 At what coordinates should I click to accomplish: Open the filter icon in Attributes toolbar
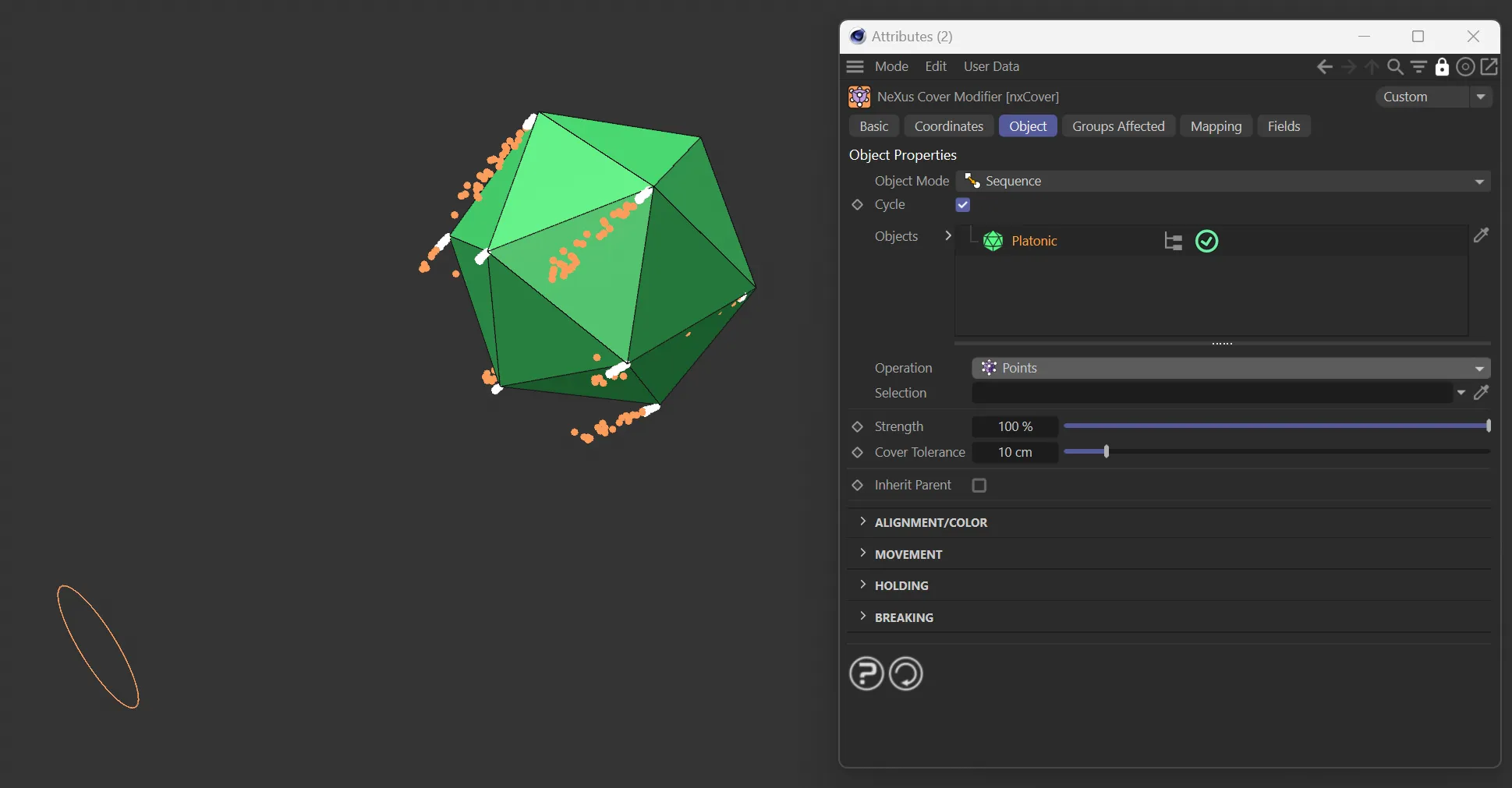[x=1418, y=67]
